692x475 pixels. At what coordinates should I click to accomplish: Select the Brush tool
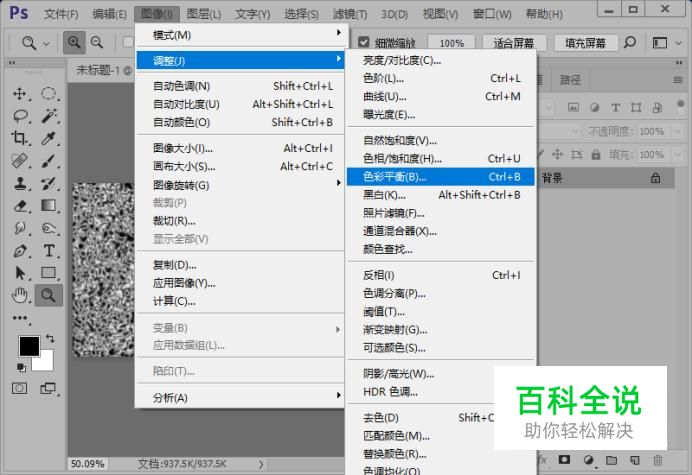tap(49, 161)
